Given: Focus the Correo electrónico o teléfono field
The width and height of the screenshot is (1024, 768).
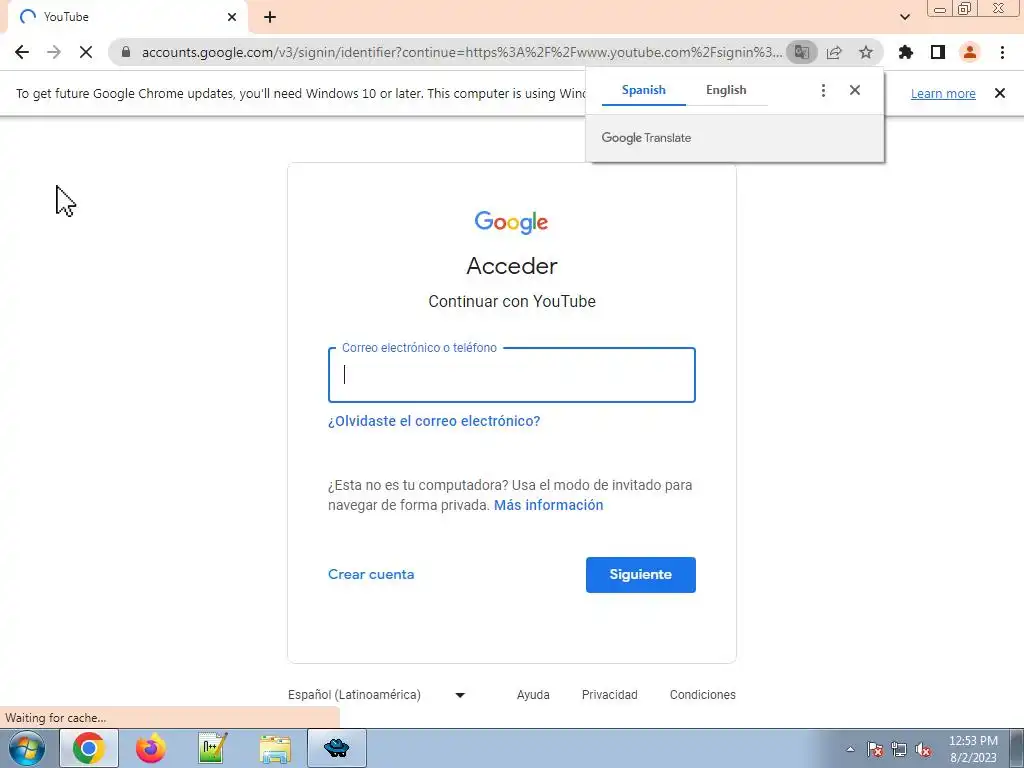Looking at the screenshot, I should (x=511, y=375).
